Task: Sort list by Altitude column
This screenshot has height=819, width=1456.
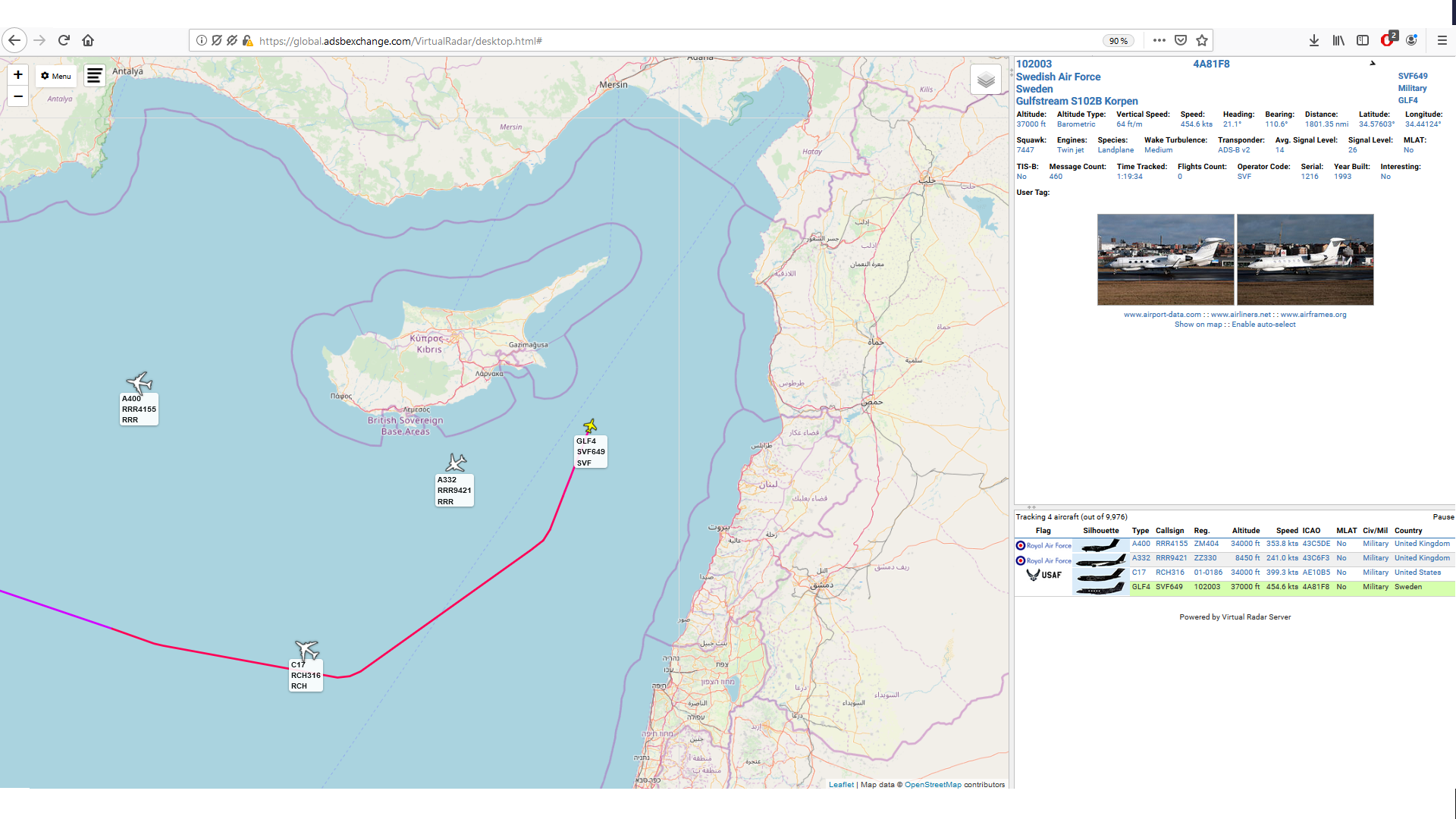Action: click(1245, 531)
